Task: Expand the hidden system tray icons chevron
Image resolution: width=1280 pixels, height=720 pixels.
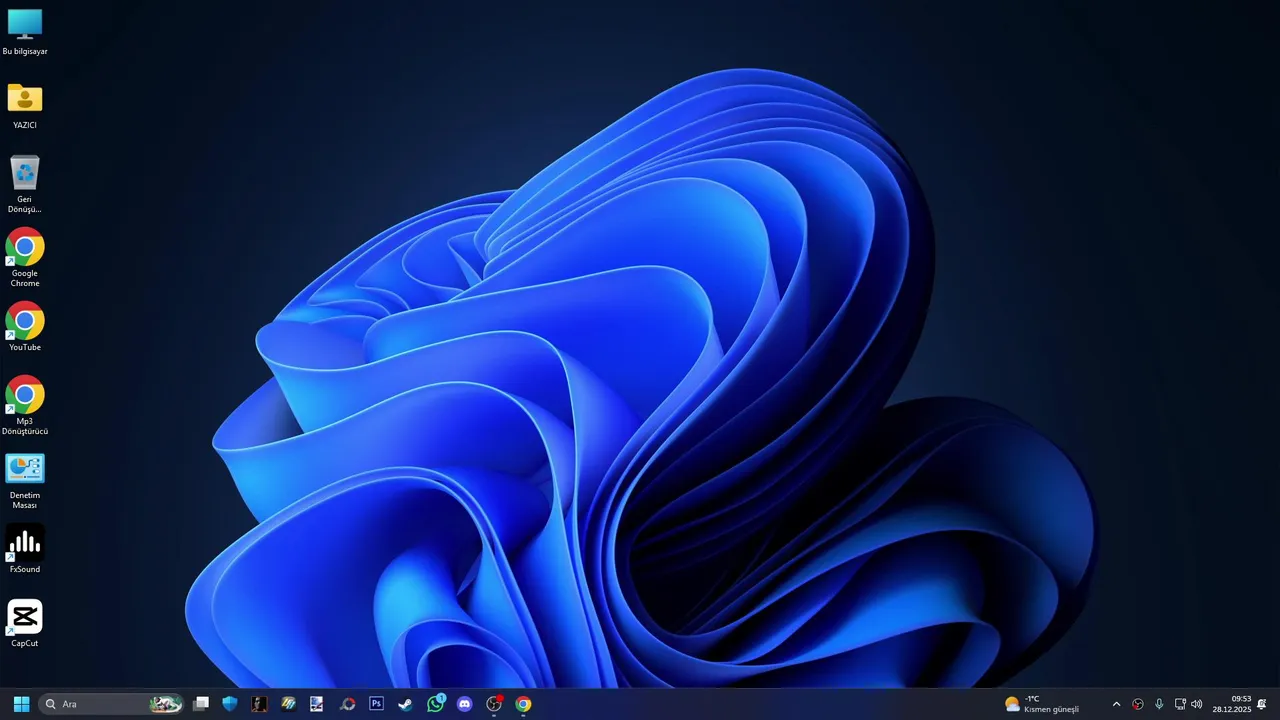Action: coord(1116,704)
